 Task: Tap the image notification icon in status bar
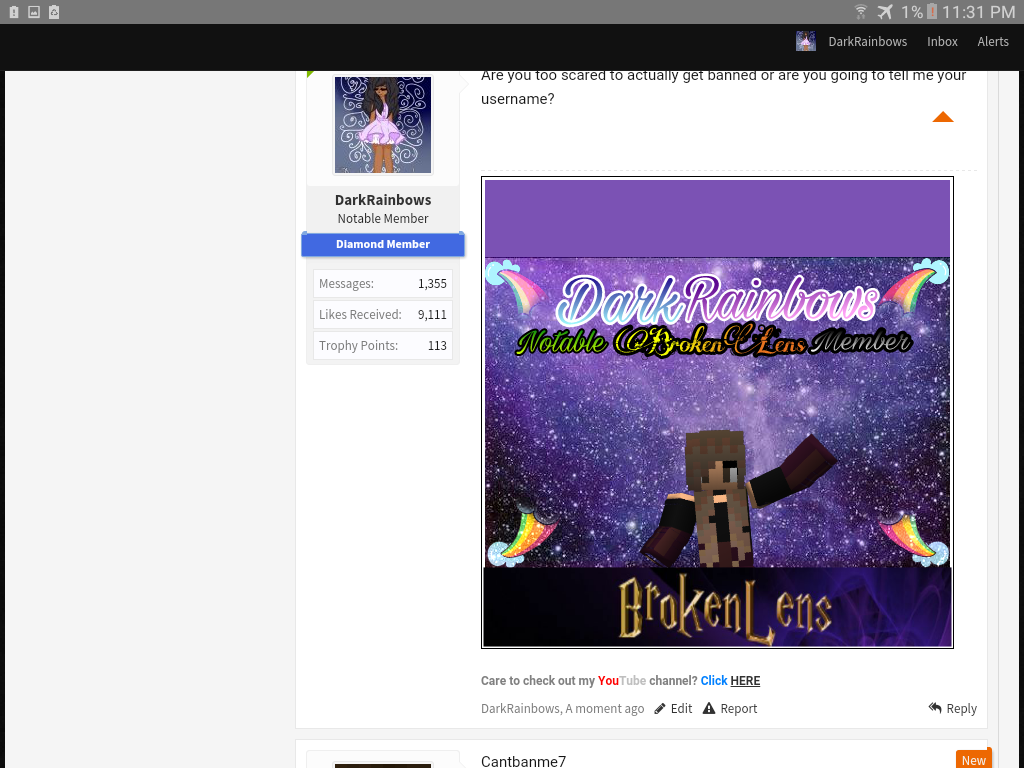click(x=34, y=12)
